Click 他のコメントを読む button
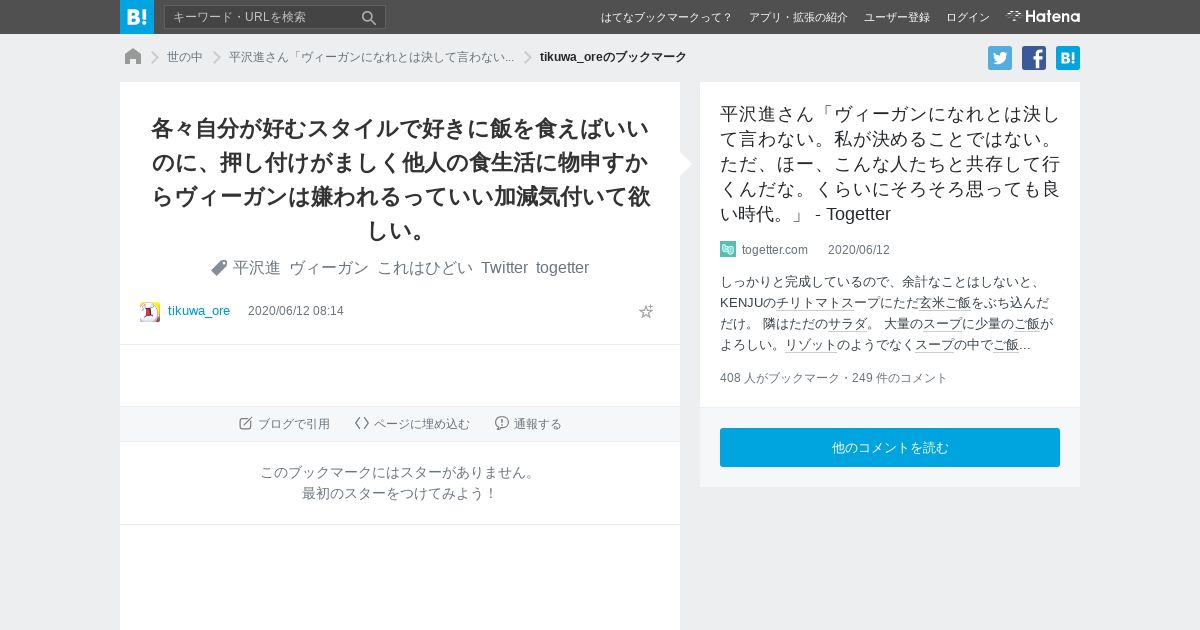Screen dimensions: 1200x630 click(x=890, y=447)
